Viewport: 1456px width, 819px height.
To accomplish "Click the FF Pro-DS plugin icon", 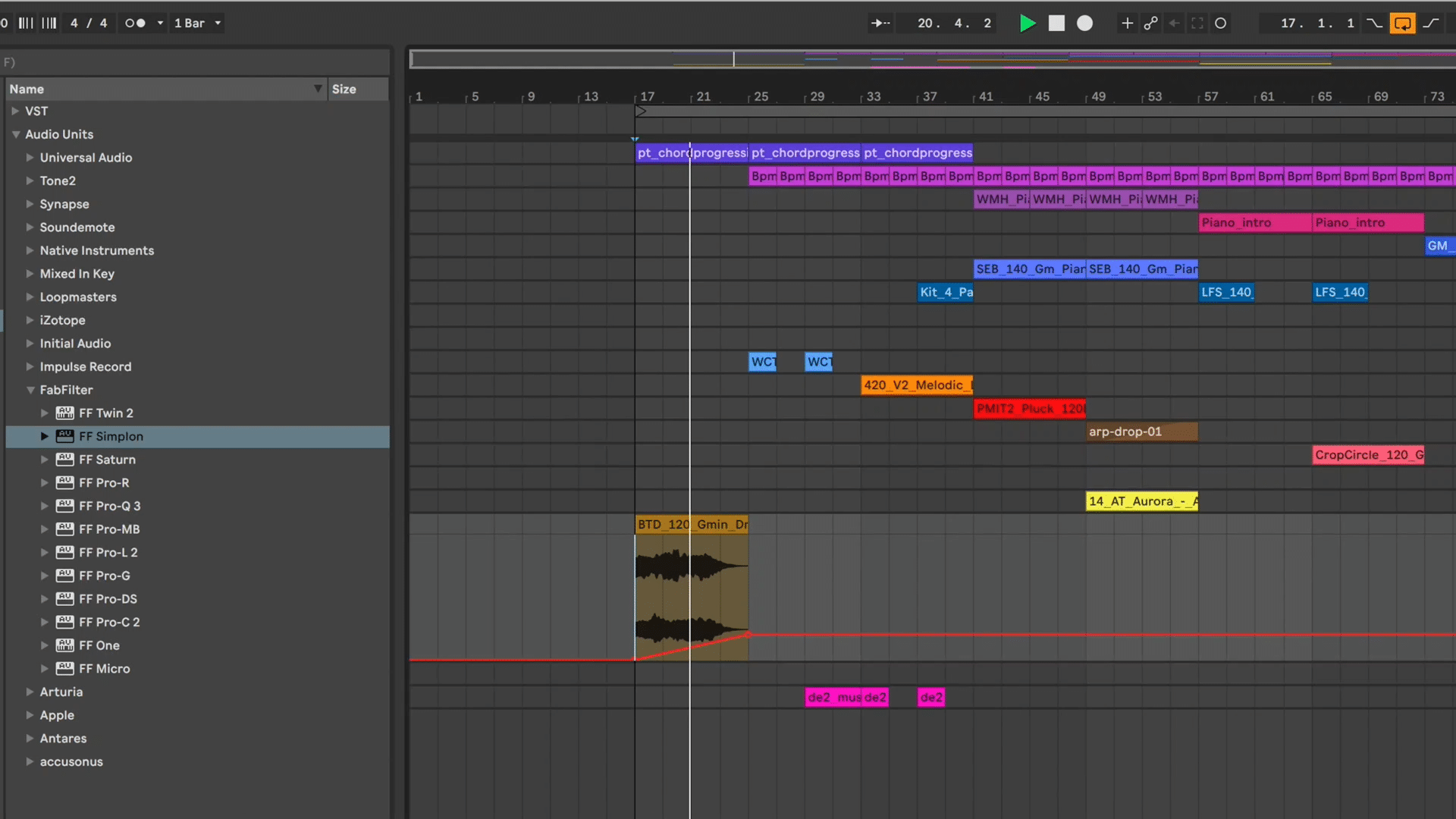I will tap(65, 599).
